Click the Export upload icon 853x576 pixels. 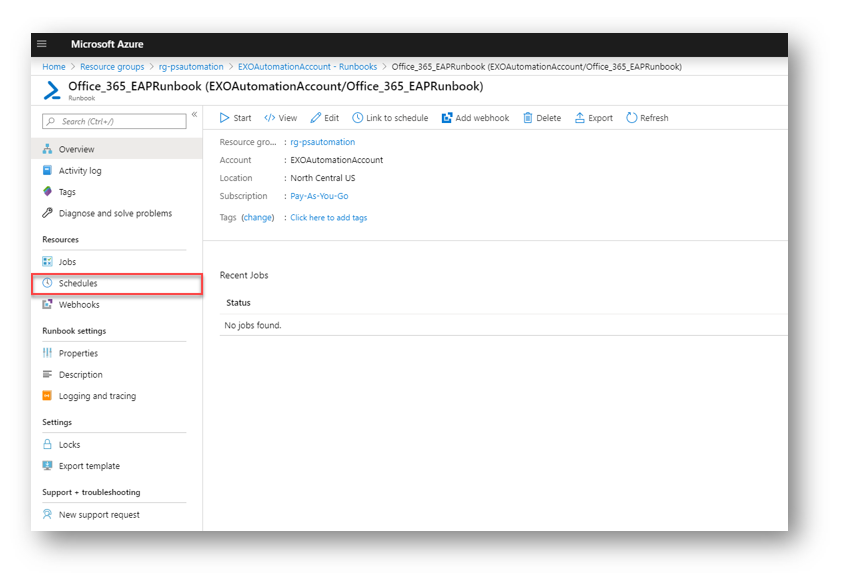click(x=579, y=118)
